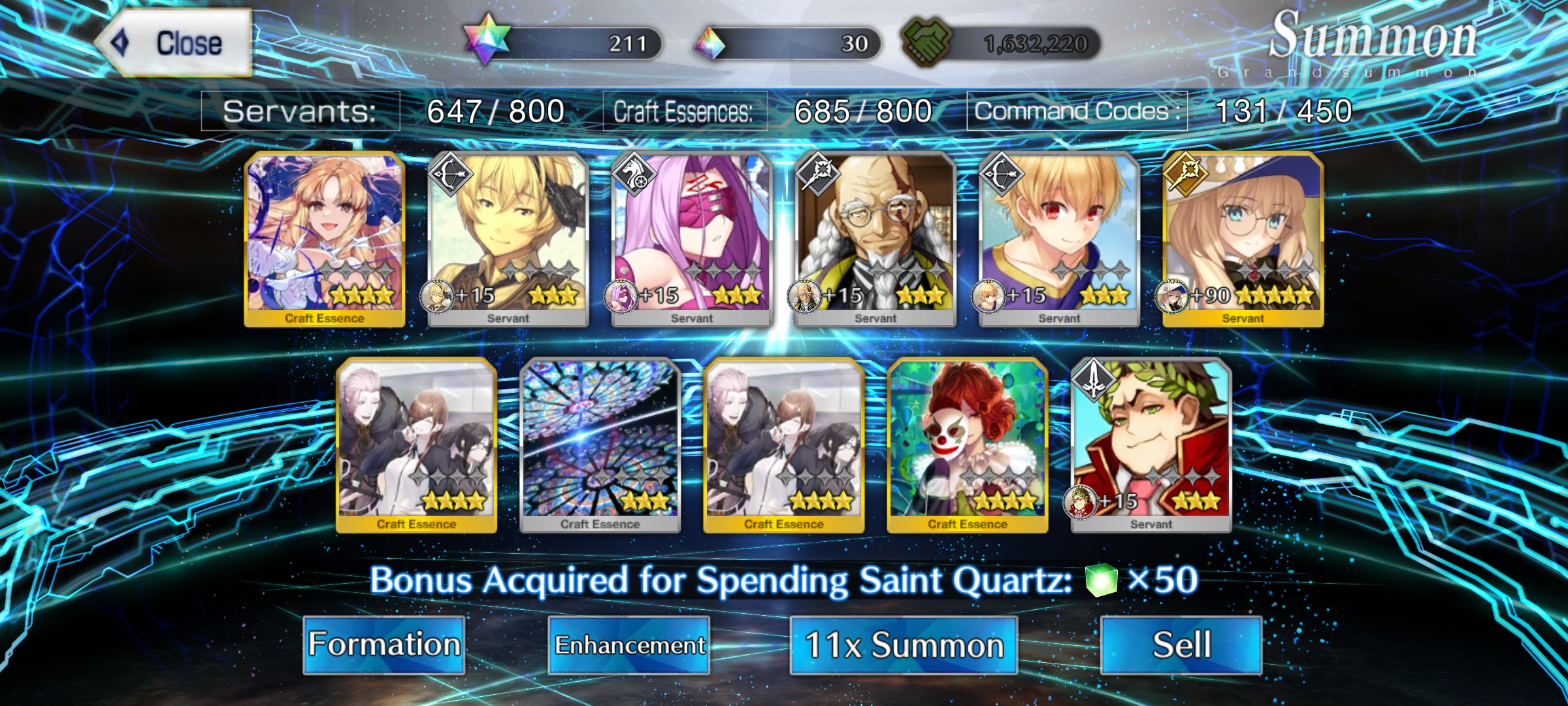The height and width of the screenshot is (706, 1568).
Task: Select the elderly man with glasses servant card
Action: click(x=875, y=239)
